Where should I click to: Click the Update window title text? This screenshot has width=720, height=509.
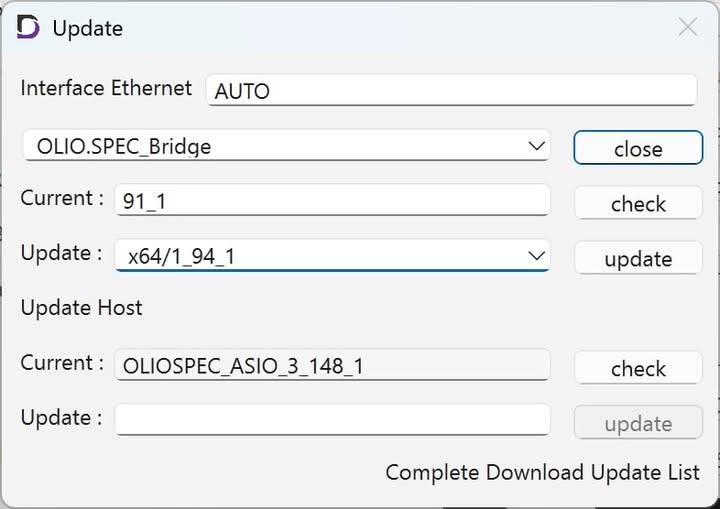tap(88, 28)
